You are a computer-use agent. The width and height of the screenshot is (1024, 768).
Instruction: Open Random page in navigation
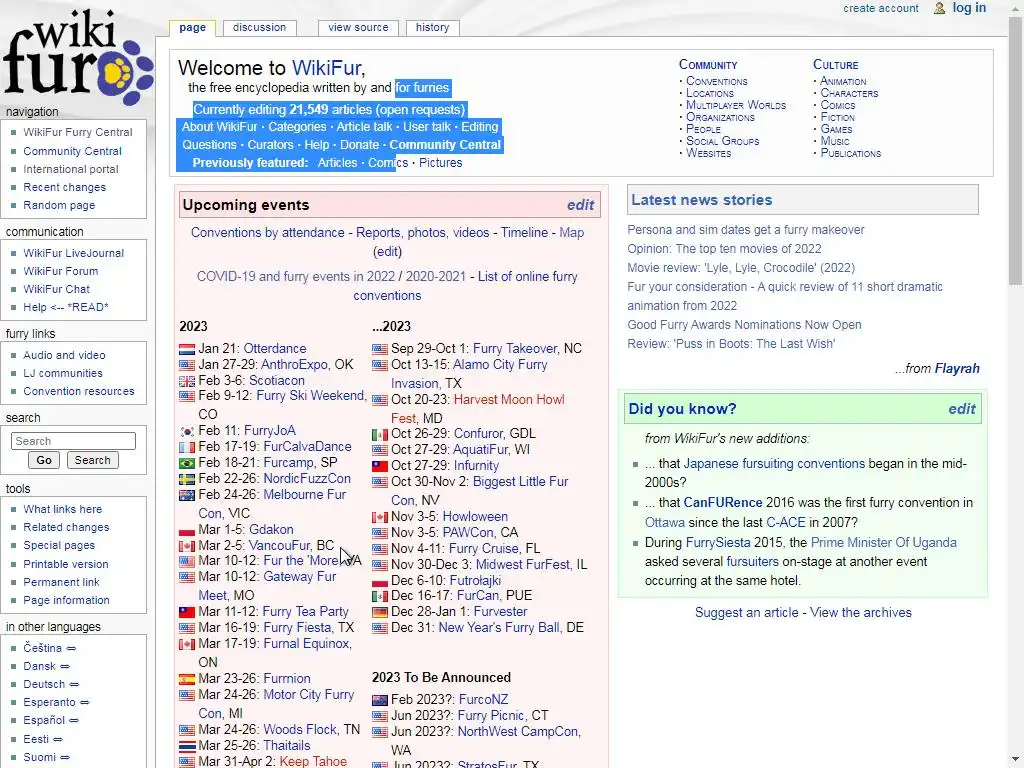[x=59, y=205]
